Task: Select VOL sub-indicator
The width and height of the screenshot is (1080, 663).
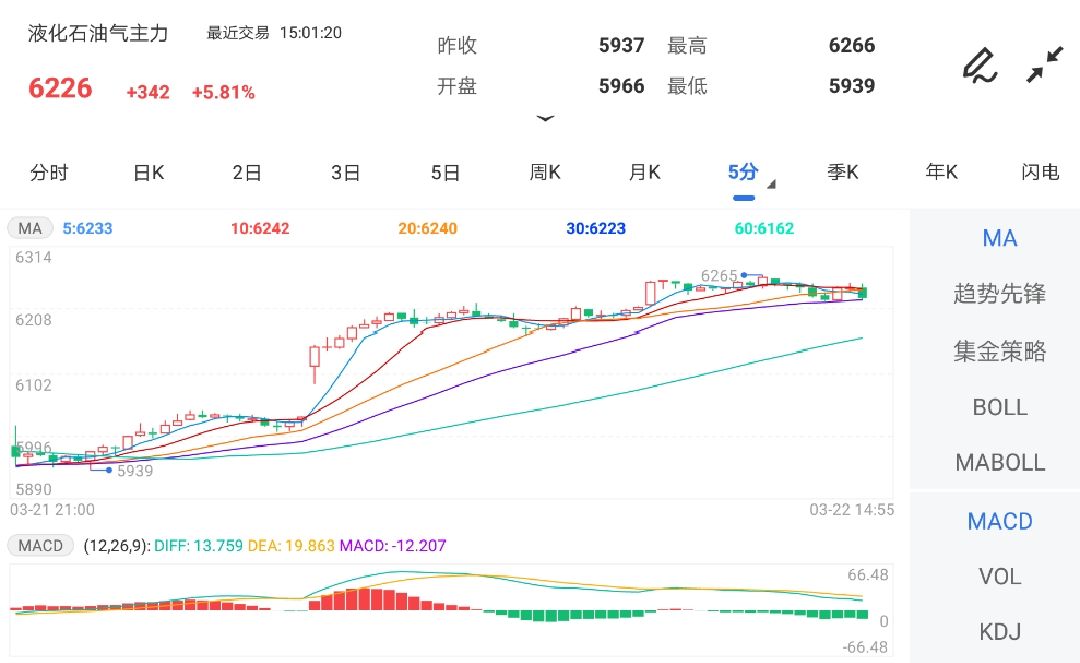Action: point(999,576)
